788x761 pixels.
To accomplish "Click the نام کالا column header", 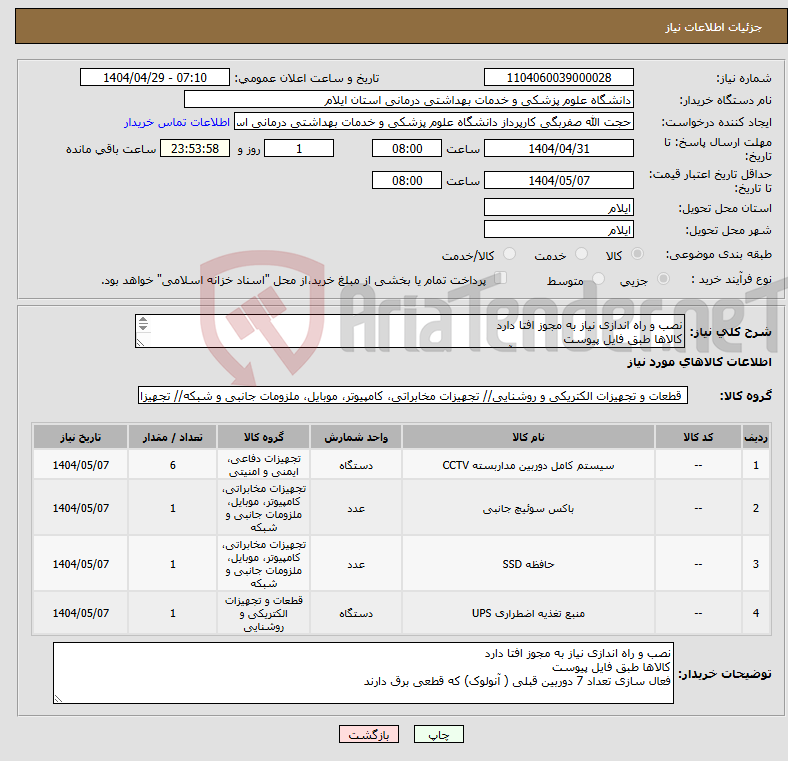I will point(528,437).
